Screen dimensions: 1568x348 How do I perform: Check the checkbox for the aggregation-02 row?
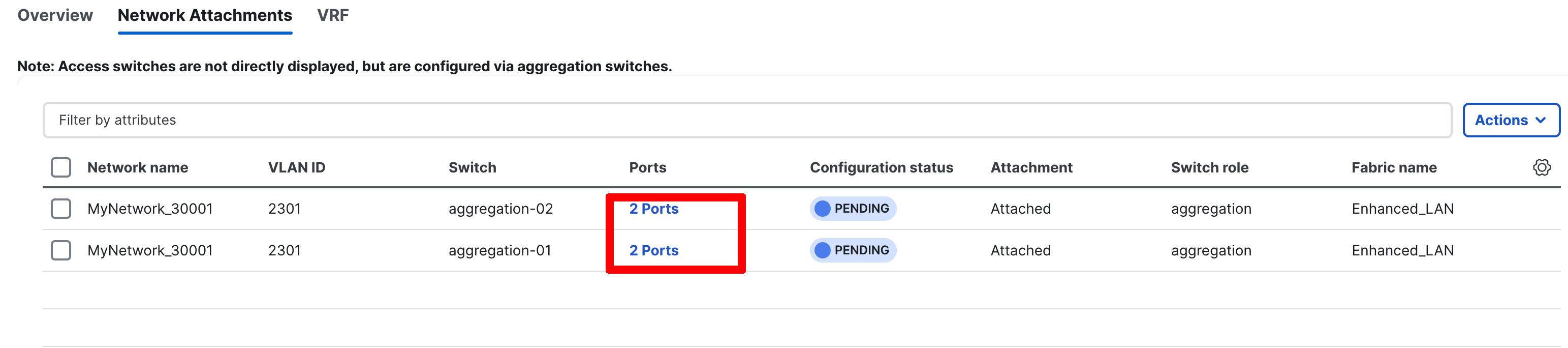[x=61, y=208]
